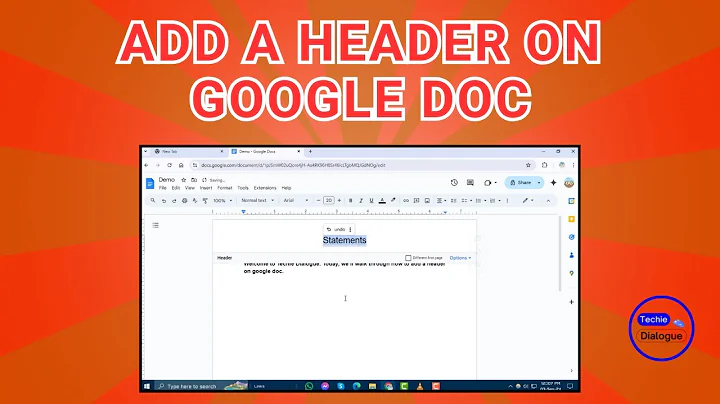Open the text alignment dropdown
Image resolution: width=720 pixels, height=404 pixels.
coord(441,201)
